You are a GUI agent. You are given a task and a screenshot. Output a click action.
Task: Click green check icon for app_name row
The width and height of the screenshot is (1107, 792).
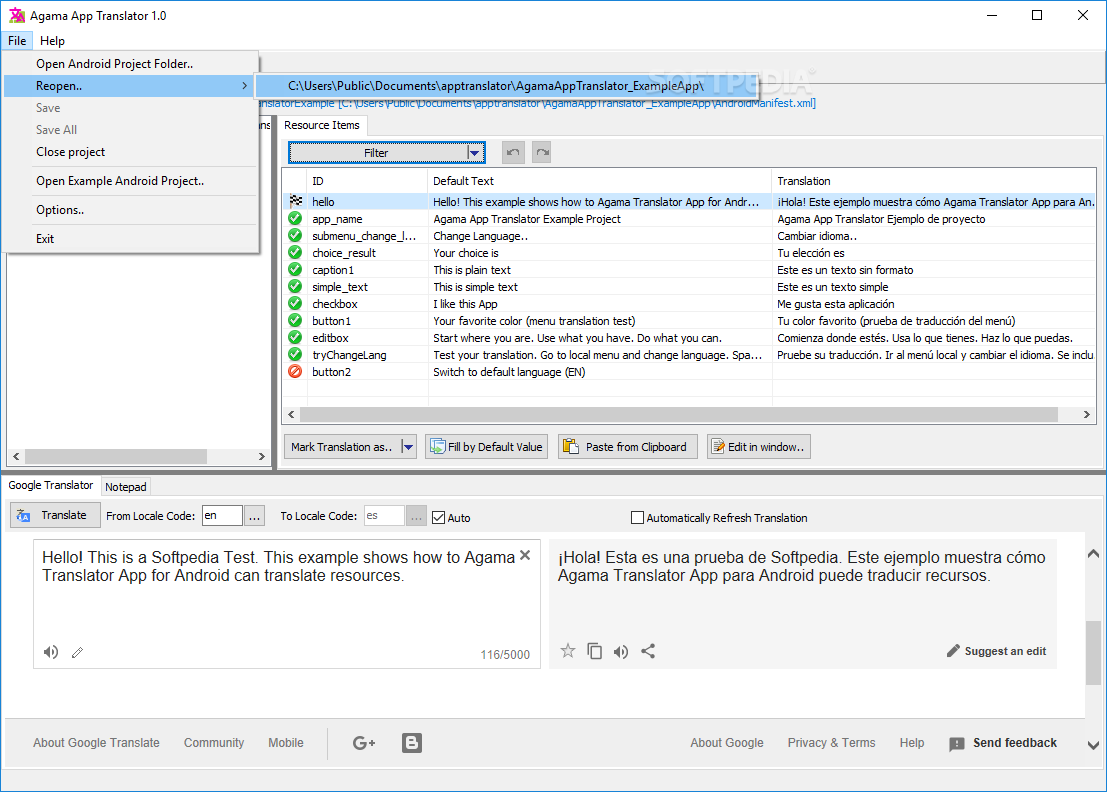(x=295, y=218)
